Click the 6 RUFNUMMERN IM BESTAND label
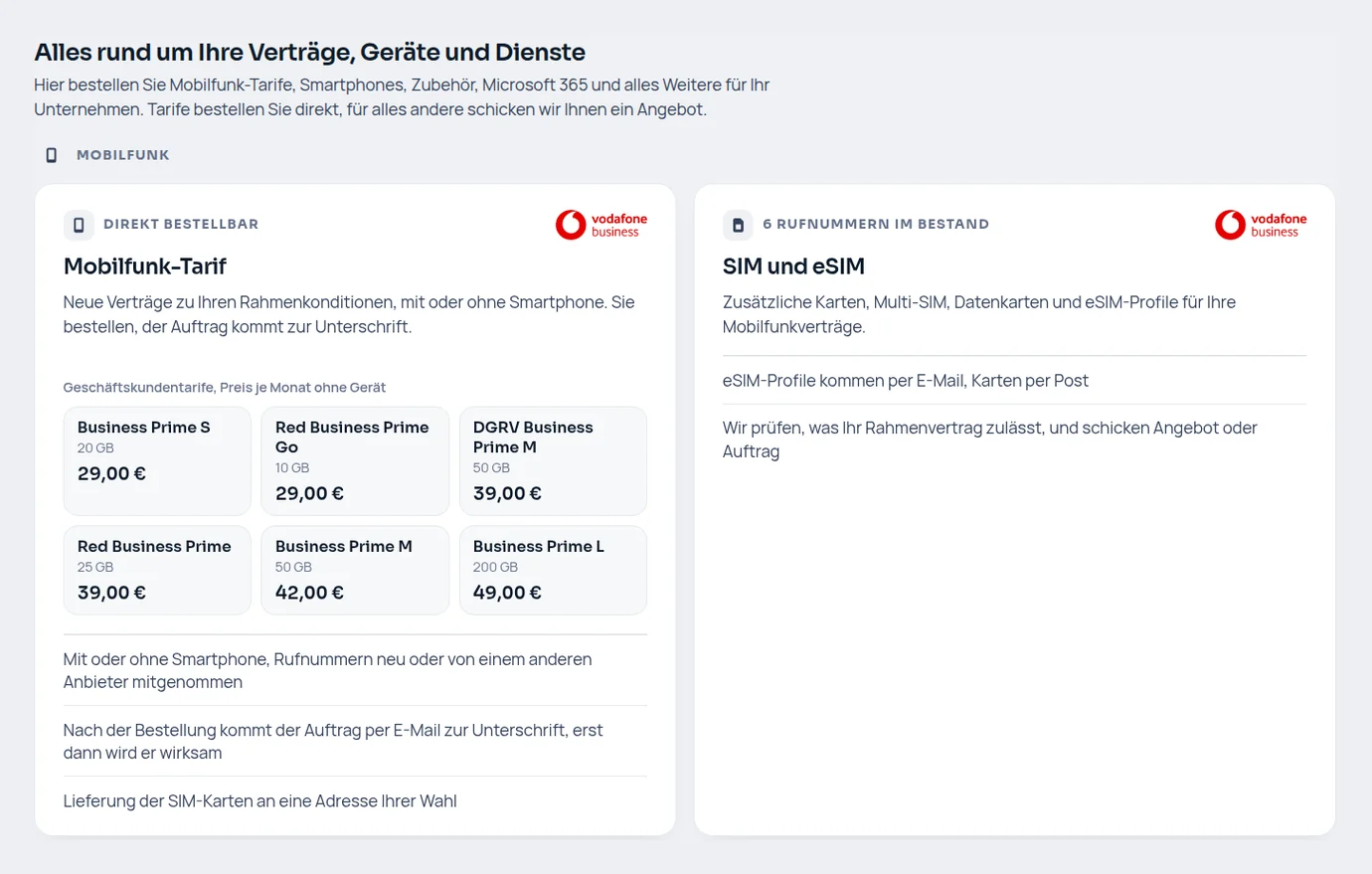The width and height of the screenshot is (1372, 874). (876, 224)
